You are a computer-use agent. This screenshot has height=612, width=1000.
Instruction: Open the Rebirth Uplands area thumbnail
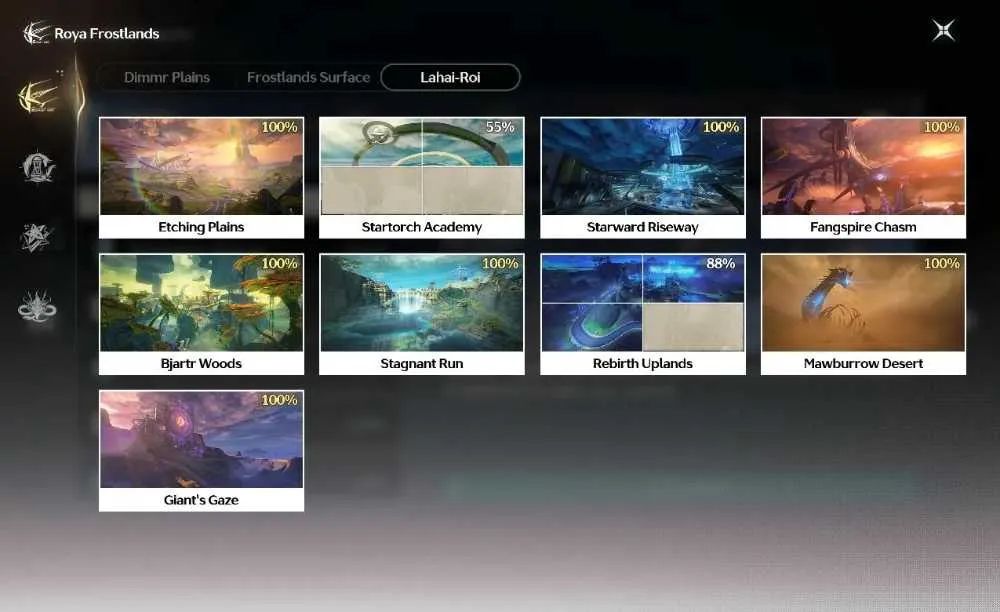pos(643,303)
